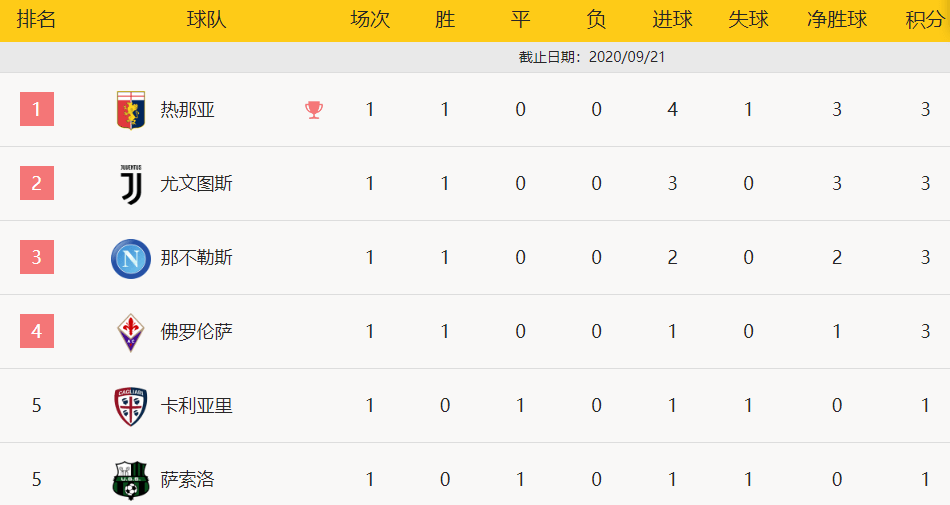Click the Fiorentina (佛罗伦萨) crest

click(x=131, y=332)
